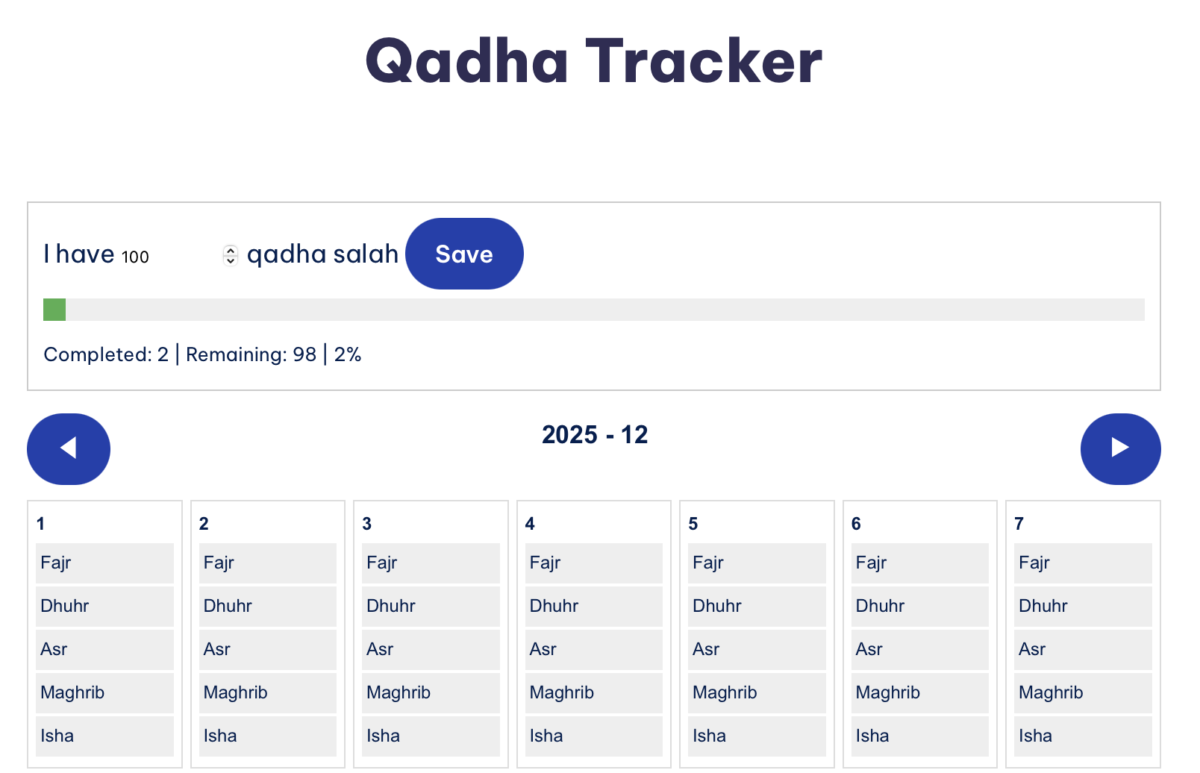Mark Dhuhr as done on day 2
Viewport: 1200px width, 773px height.
pos(267,605)
